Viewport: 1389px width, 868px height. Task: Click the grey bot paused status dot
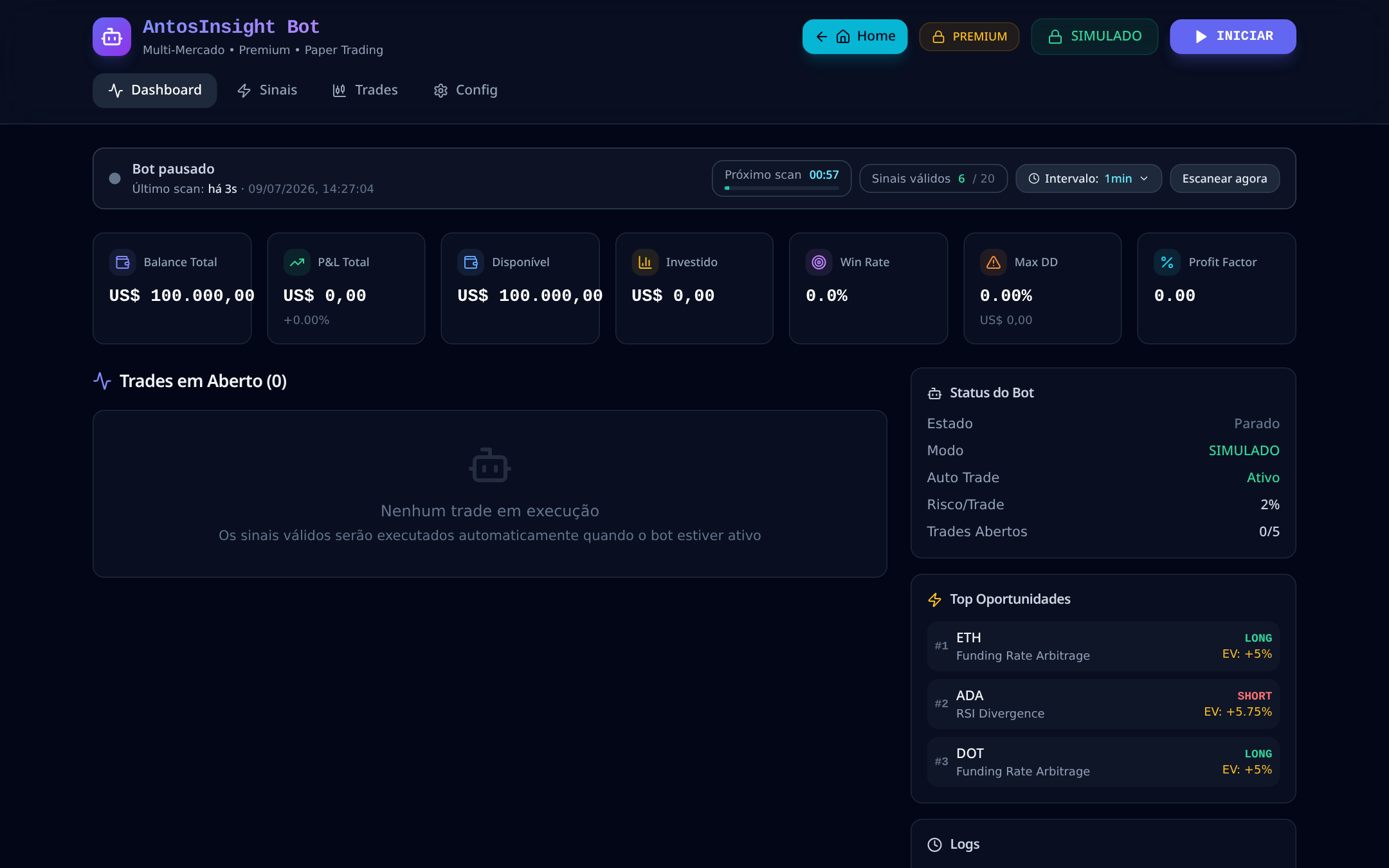114,179
